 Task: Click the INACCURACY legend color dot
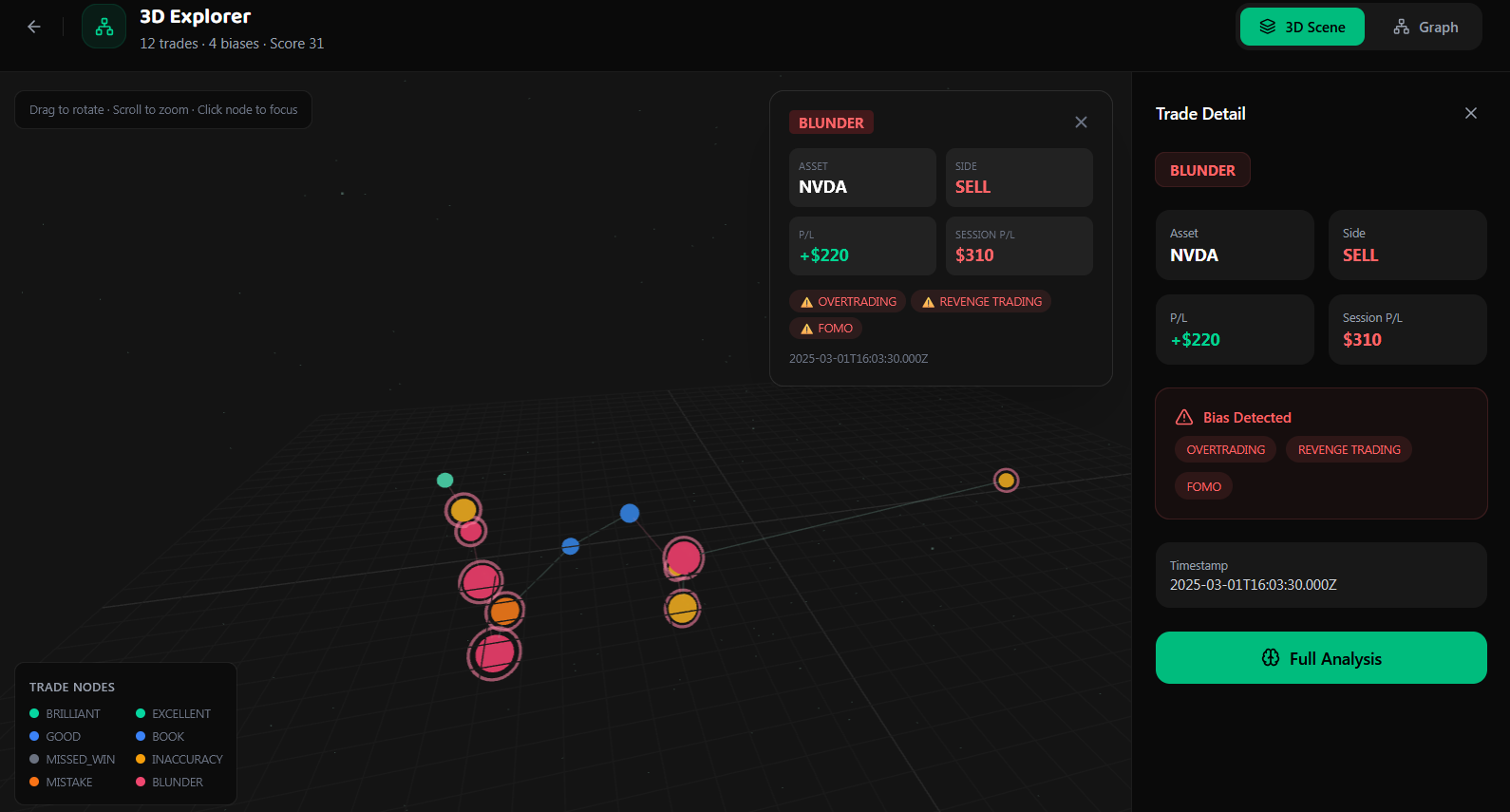tap(141, 759)
